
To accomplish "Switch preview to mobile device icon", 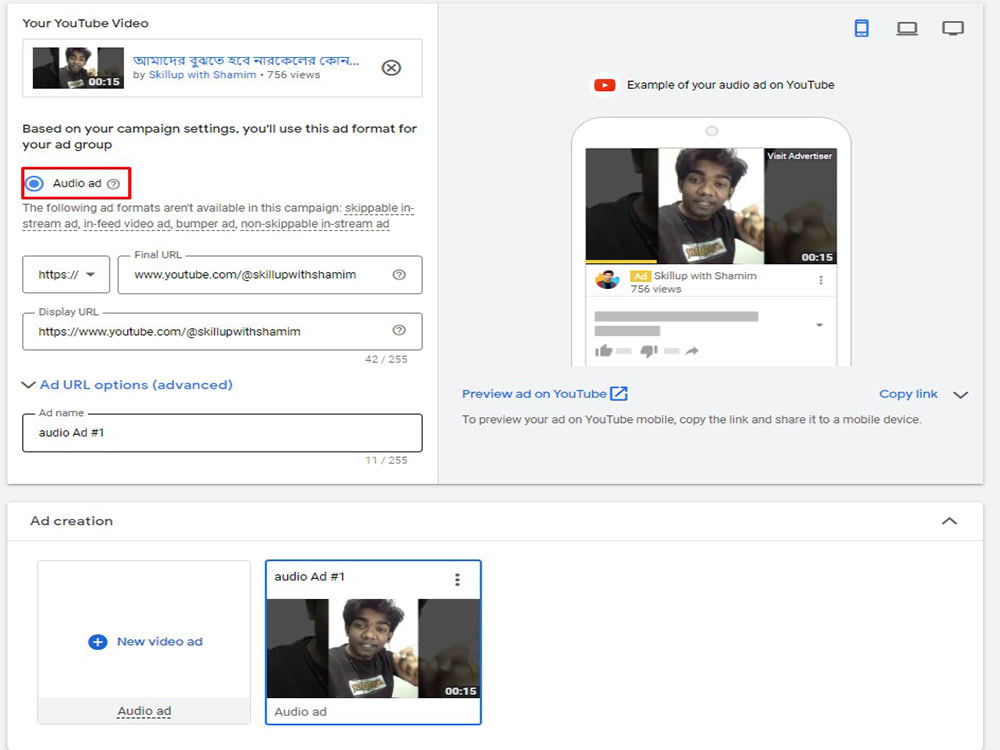I will point(861,28).
